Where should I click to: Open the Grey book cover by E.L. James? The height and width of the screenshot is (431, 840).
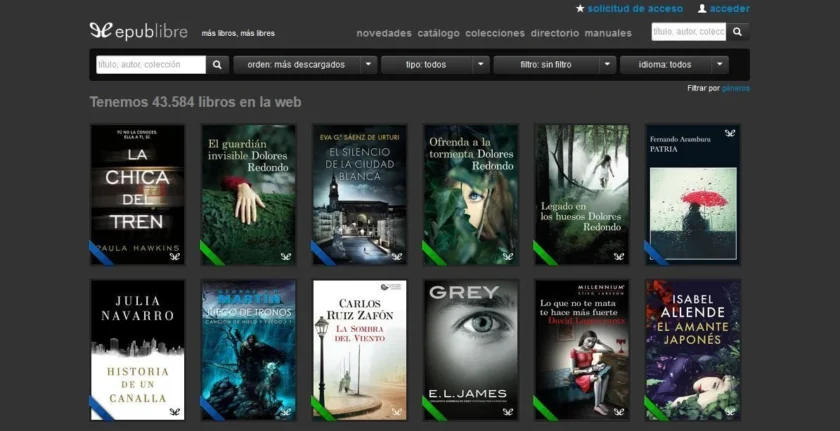coord(471,350)
